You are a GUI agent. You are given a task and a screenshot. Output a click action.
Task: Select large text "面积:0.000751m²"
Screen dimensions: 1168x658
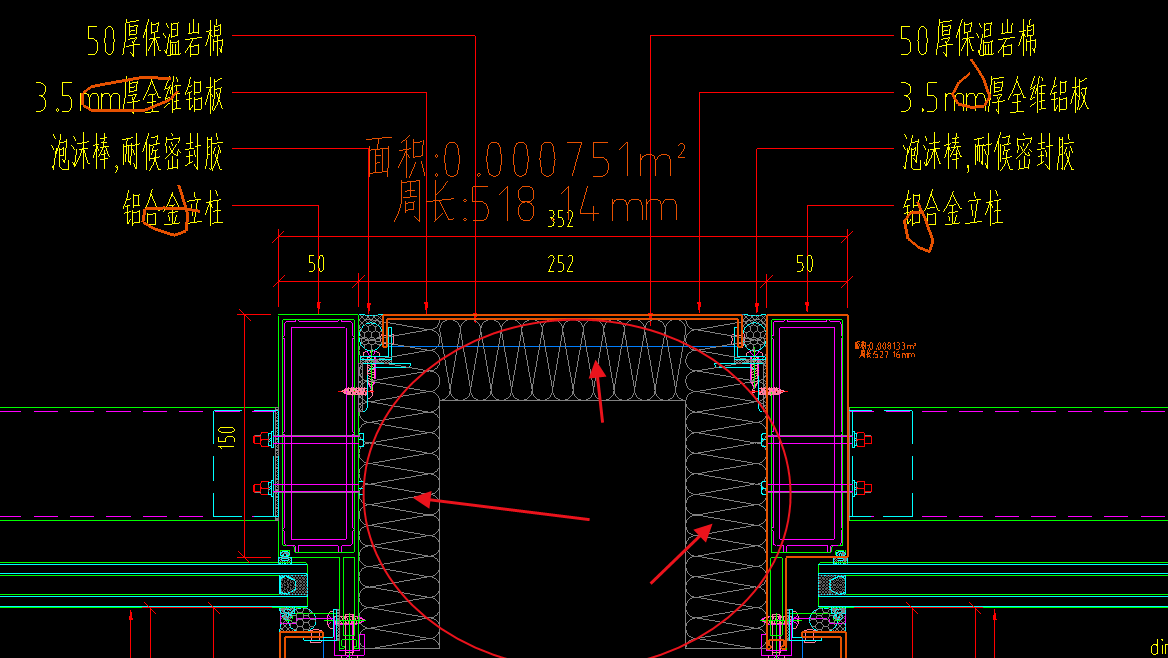click(526, 158)
